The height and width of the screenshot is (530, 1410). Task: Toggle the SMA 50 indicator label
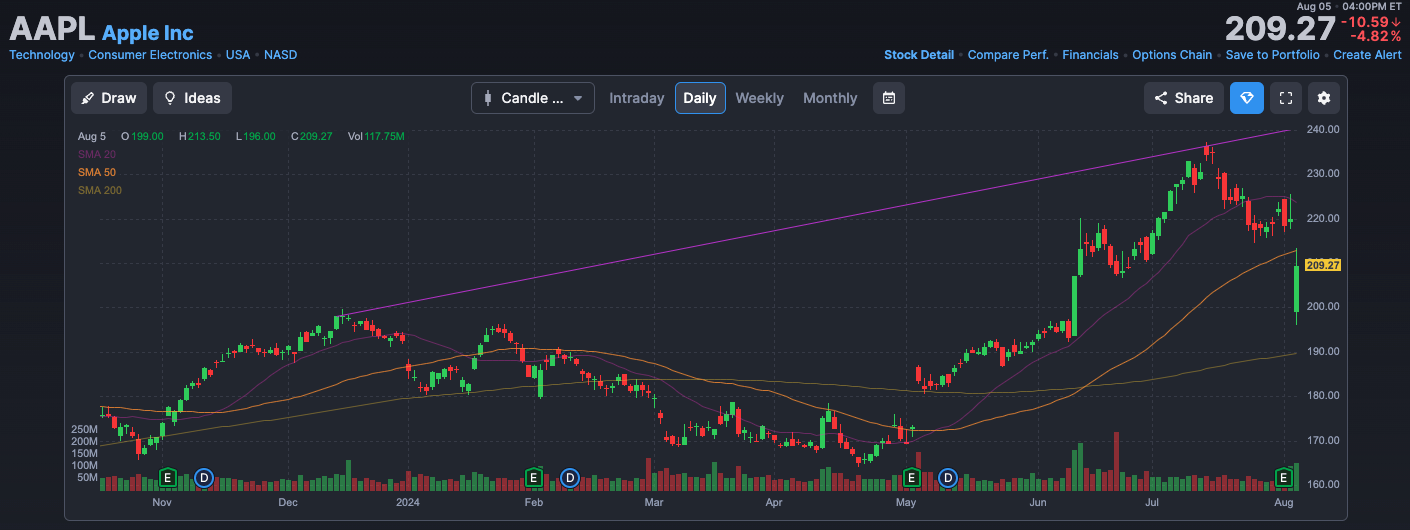(x=96, y=172)
